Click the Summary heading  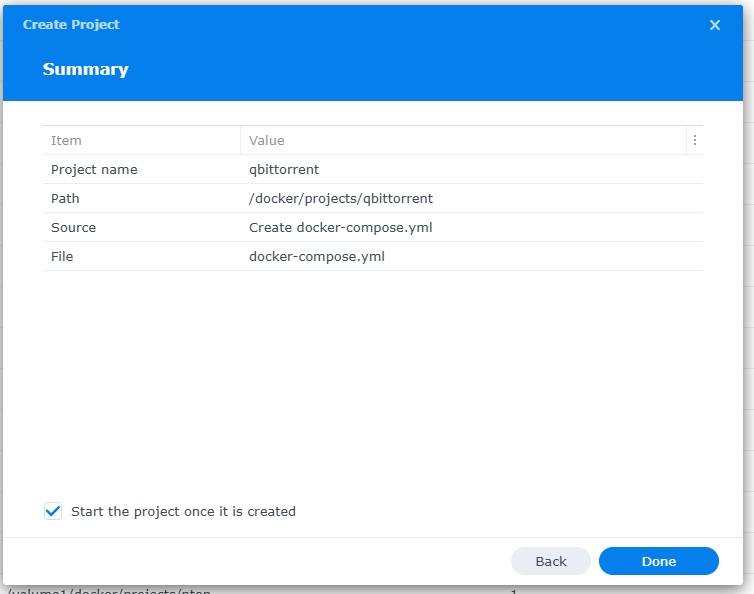[85, 70]
